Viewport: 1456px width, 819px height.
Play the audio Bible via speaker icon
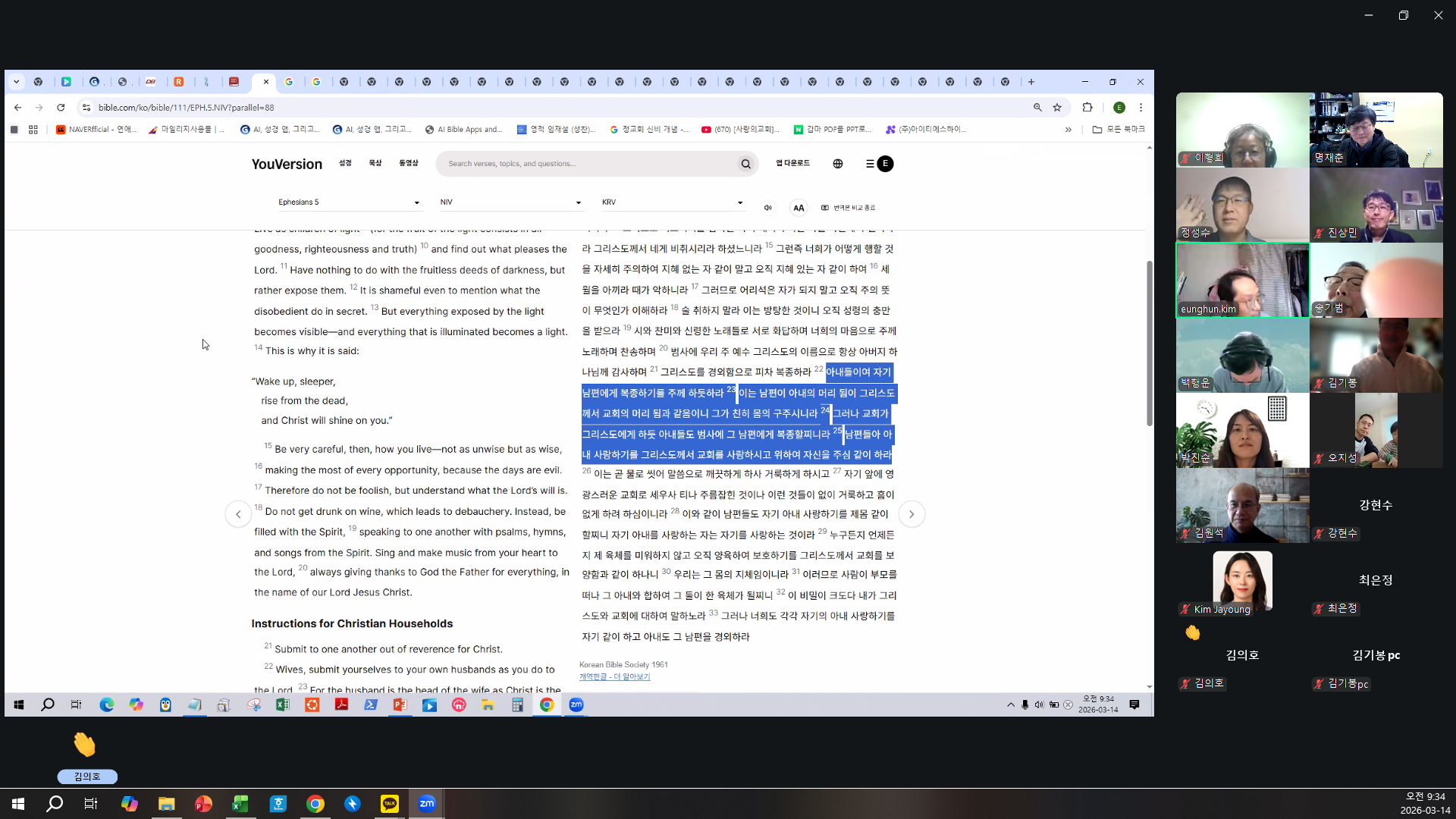768,207
